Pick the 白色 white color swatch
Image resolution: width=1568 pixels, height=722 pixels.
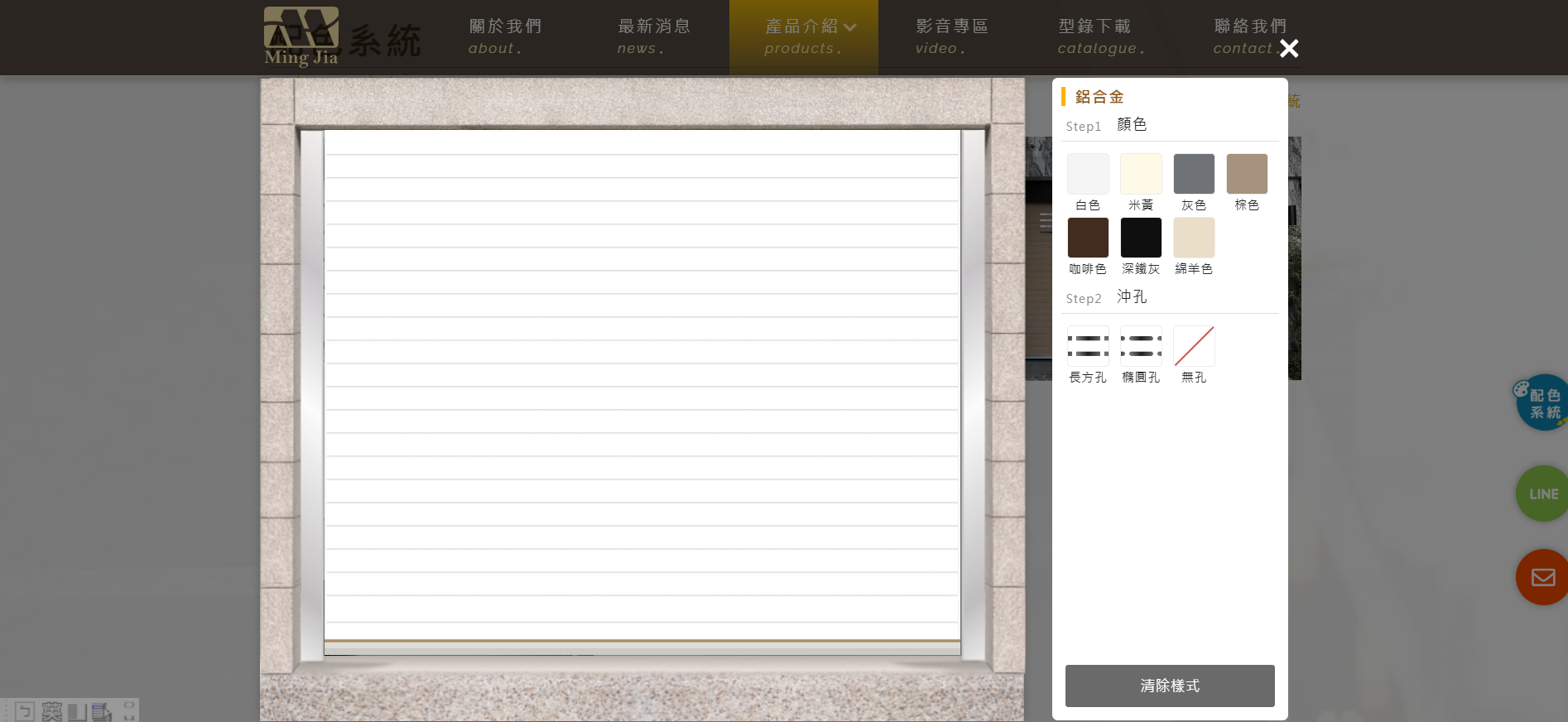1087,174
